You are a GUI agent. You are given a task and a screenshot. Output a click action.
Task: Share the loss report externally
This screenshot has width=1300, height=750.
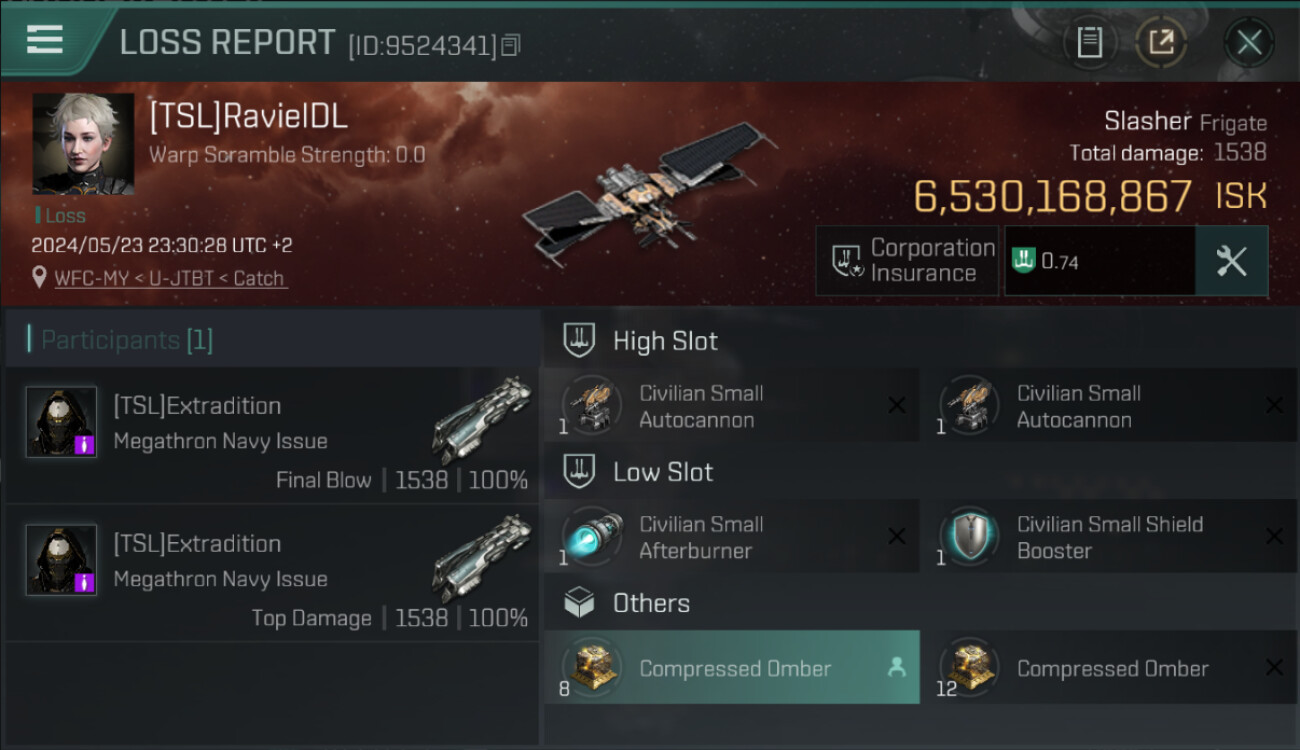pos(1161,42)
